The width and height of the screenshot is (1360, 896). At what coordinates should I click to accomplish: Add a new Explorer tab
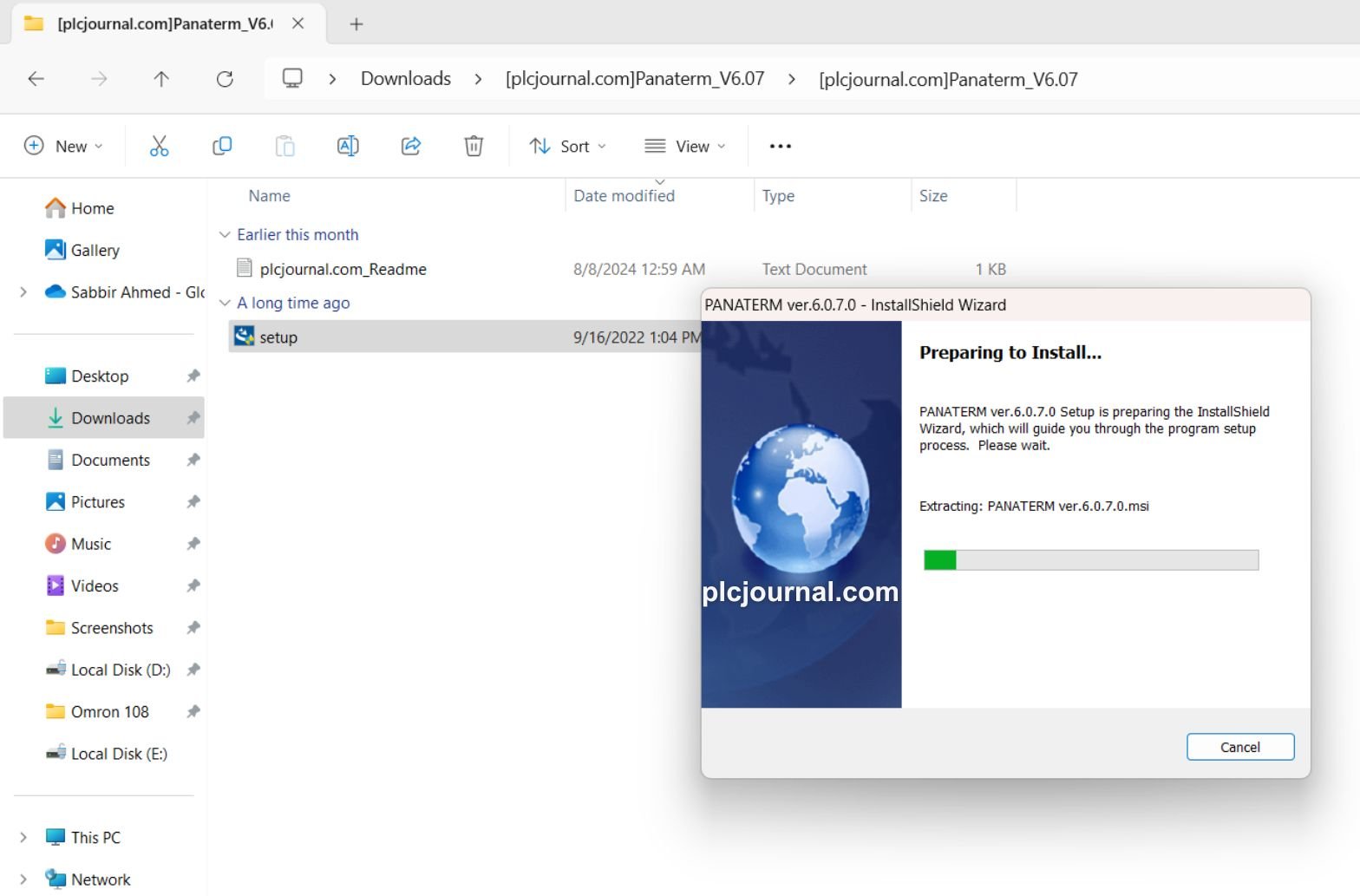[x=356, y=24]
